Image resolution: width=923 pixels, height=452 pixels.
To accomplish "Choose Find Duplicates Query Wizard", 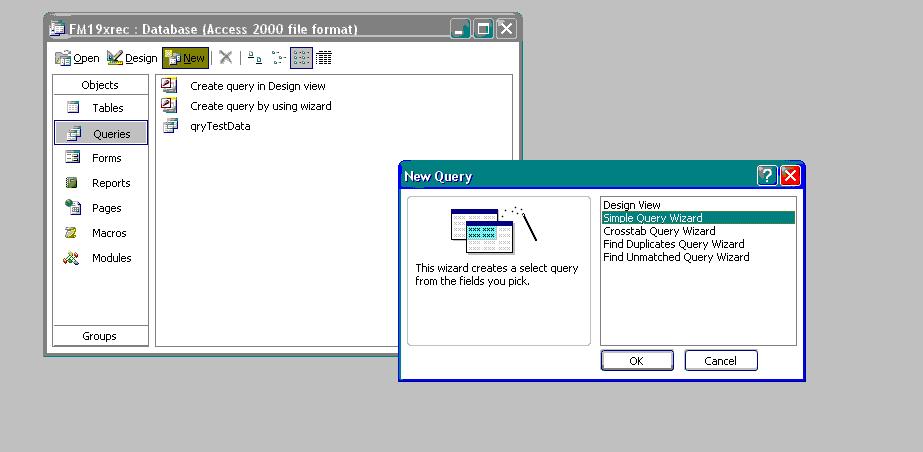I will pyautogui.click(x=698, y=244).
